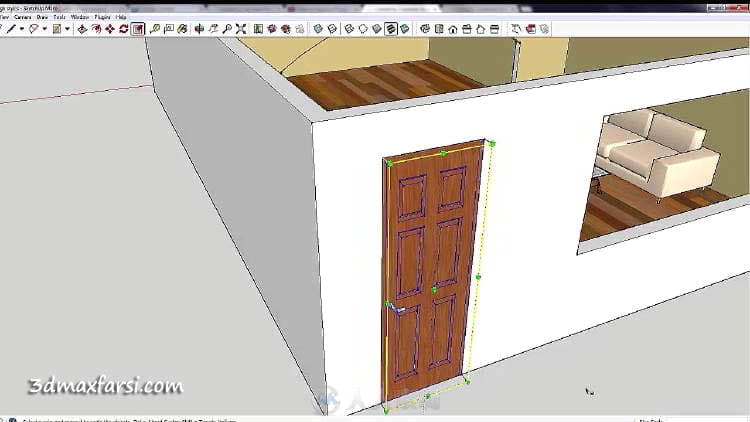Select the Rotate tool

coord(124,29)
